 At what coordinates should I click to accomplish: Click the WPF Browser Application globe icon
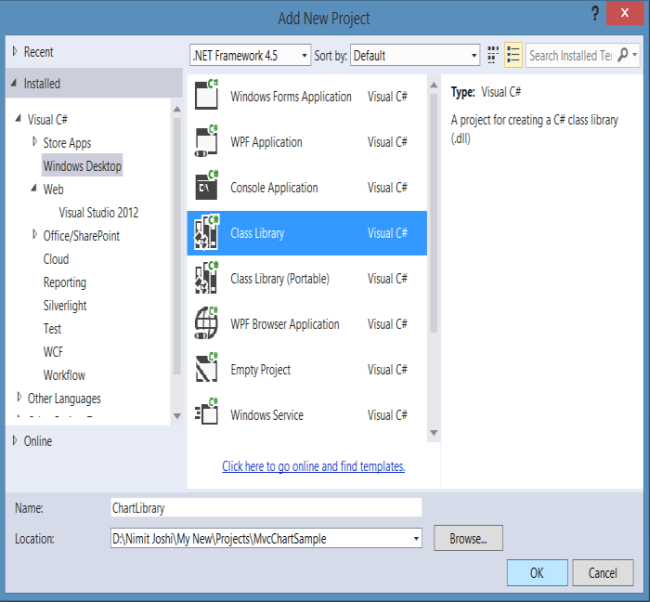coord(206,323)
